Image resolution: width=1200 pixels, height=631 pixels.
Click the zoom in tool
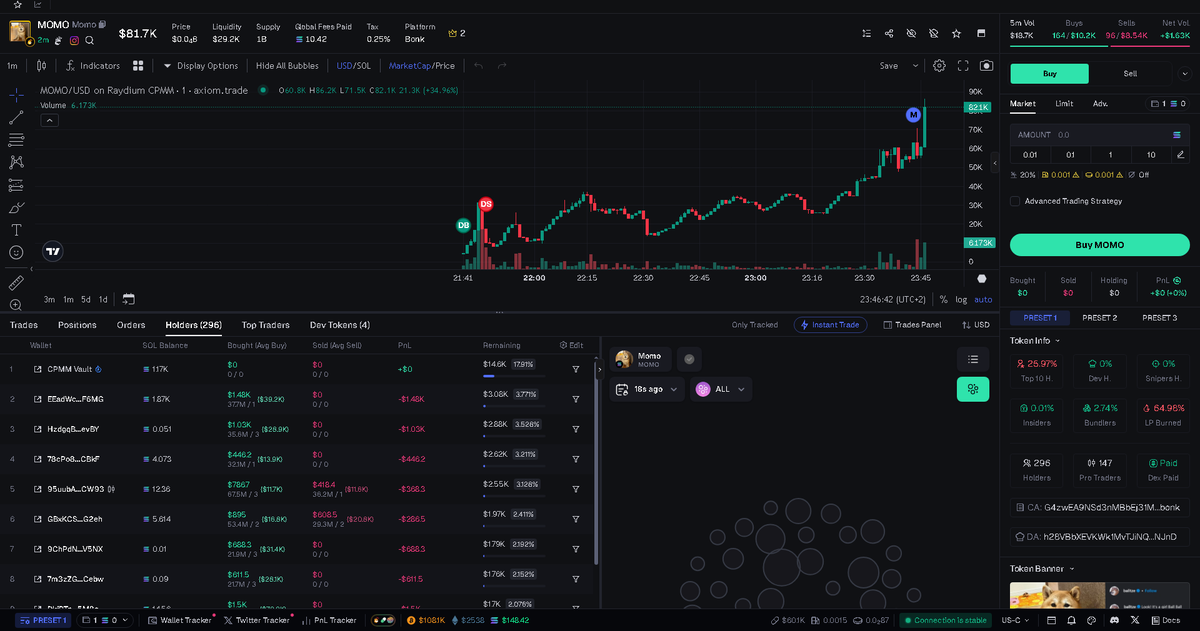[x=16, y=305]
